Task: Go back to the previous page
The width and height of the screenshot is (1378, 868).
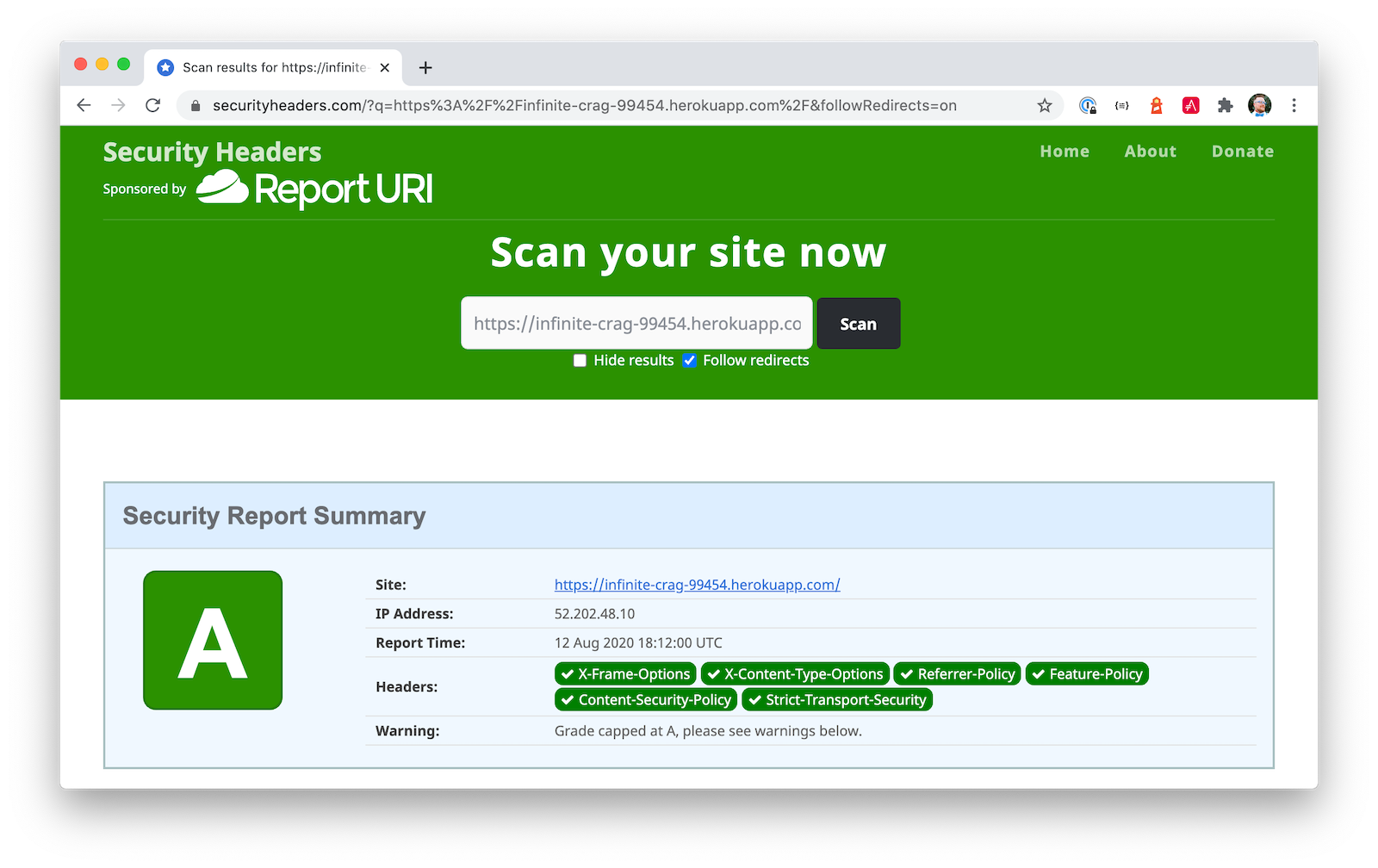Action: 84,106
